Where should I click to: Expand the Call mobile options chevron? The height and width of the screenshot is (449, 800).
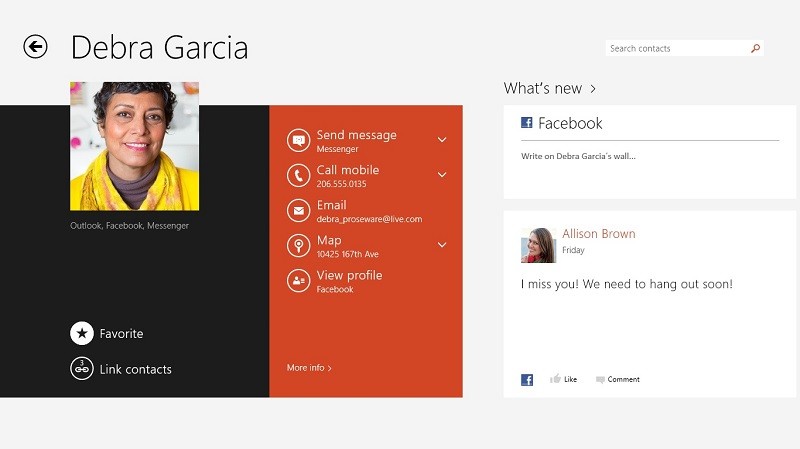click(442, 175)
